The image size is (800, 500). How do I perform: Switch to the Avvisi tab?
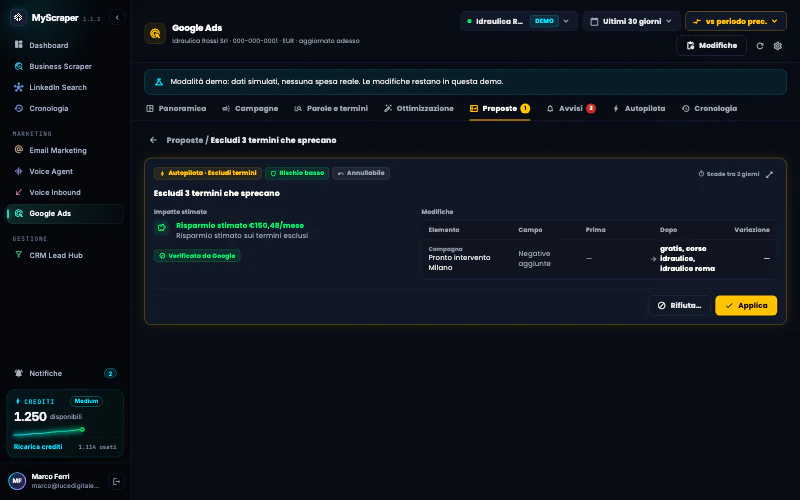570,108
